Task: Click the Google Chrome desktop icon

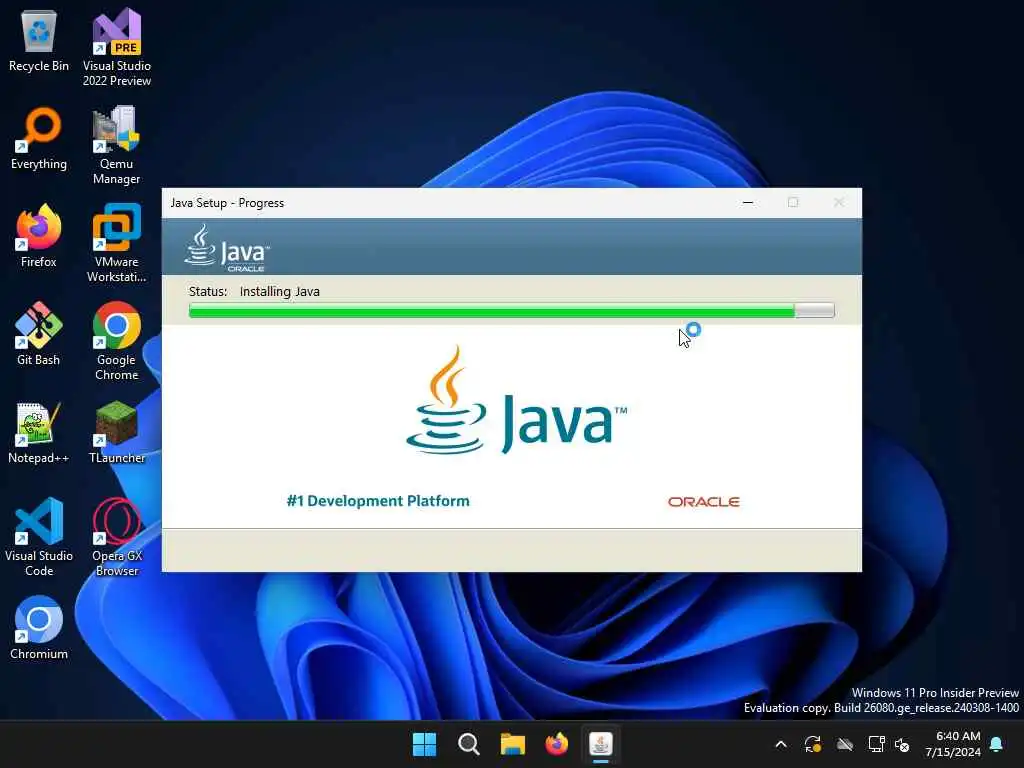Action: point(116,342)
